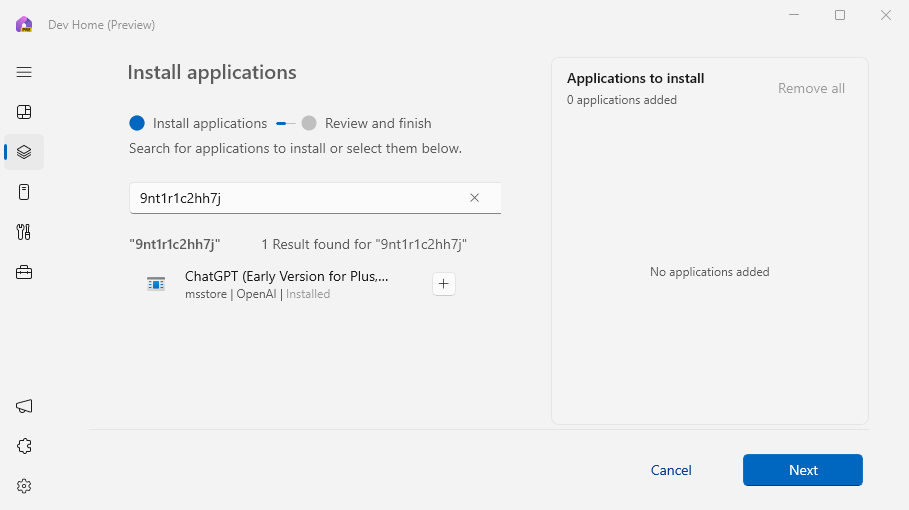Open the Environments sidebar icon
909x510 pixels.
coord(24,192)
